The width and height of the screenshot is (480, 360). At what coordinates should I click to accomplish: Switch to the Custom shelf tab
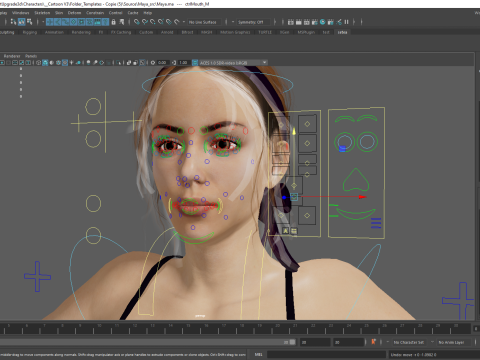tap(146, 32)
